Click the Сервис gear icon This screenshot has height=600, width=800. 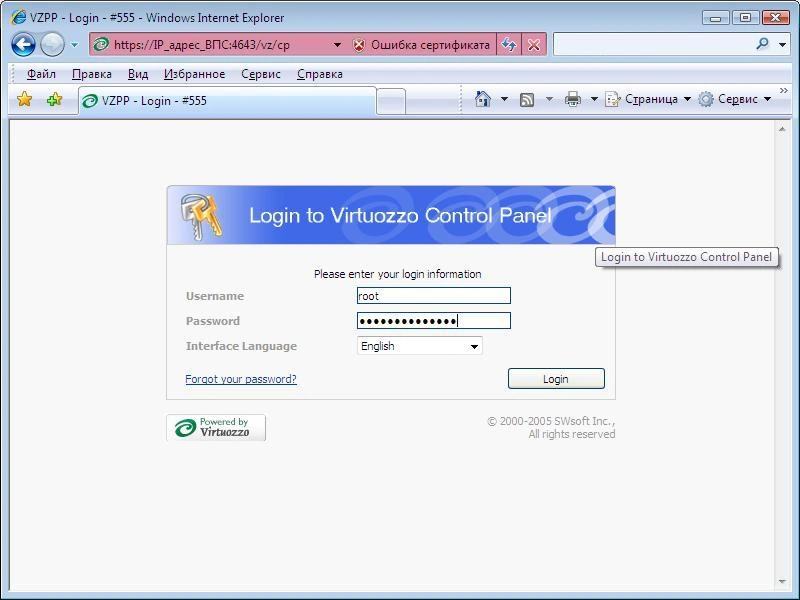[x=706, y=99]
